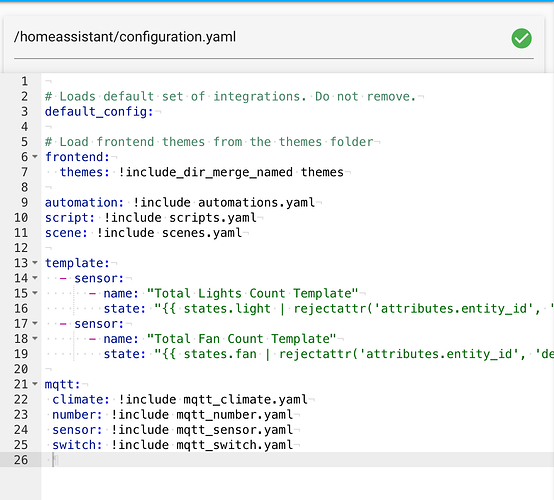Click the frontend: key
Screen dimensions: 554x500
click(x=77, y=157)
